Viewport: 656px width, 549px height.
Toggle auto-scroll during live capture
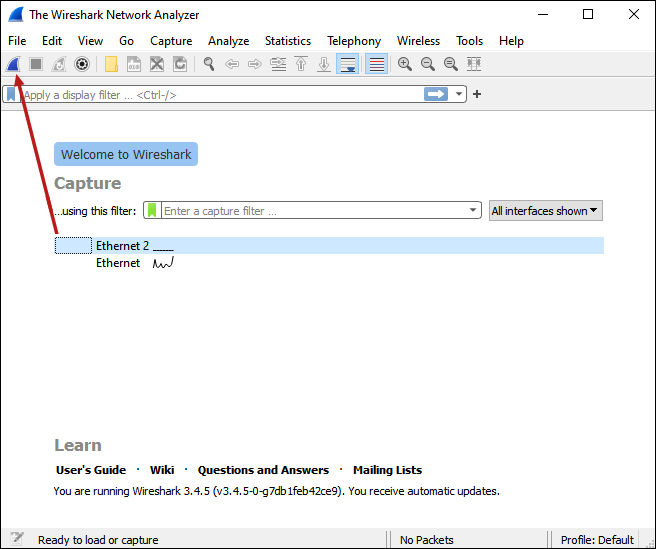347,64
